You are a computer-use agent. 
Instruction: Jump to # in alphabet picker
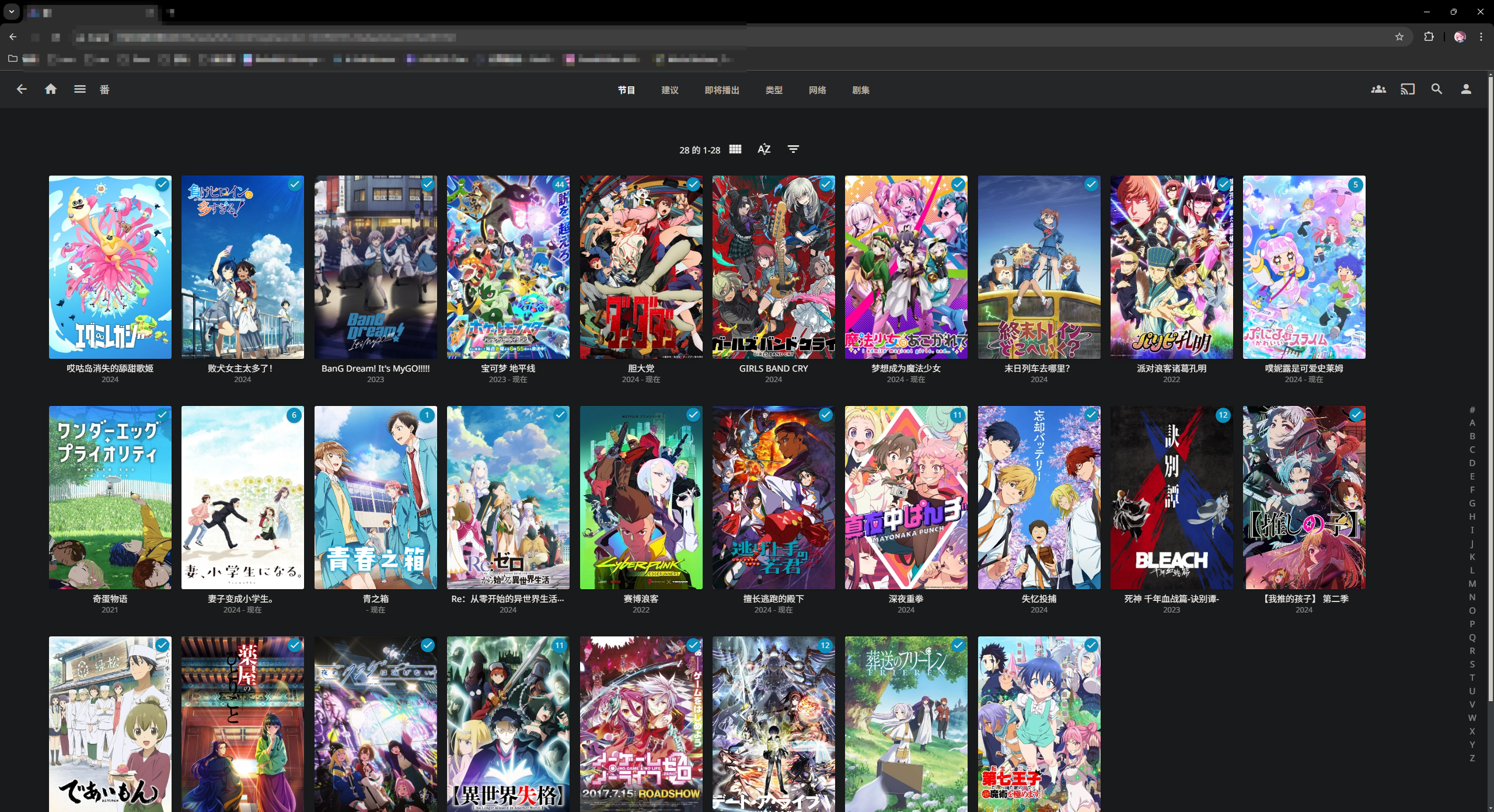[1472, 409]
